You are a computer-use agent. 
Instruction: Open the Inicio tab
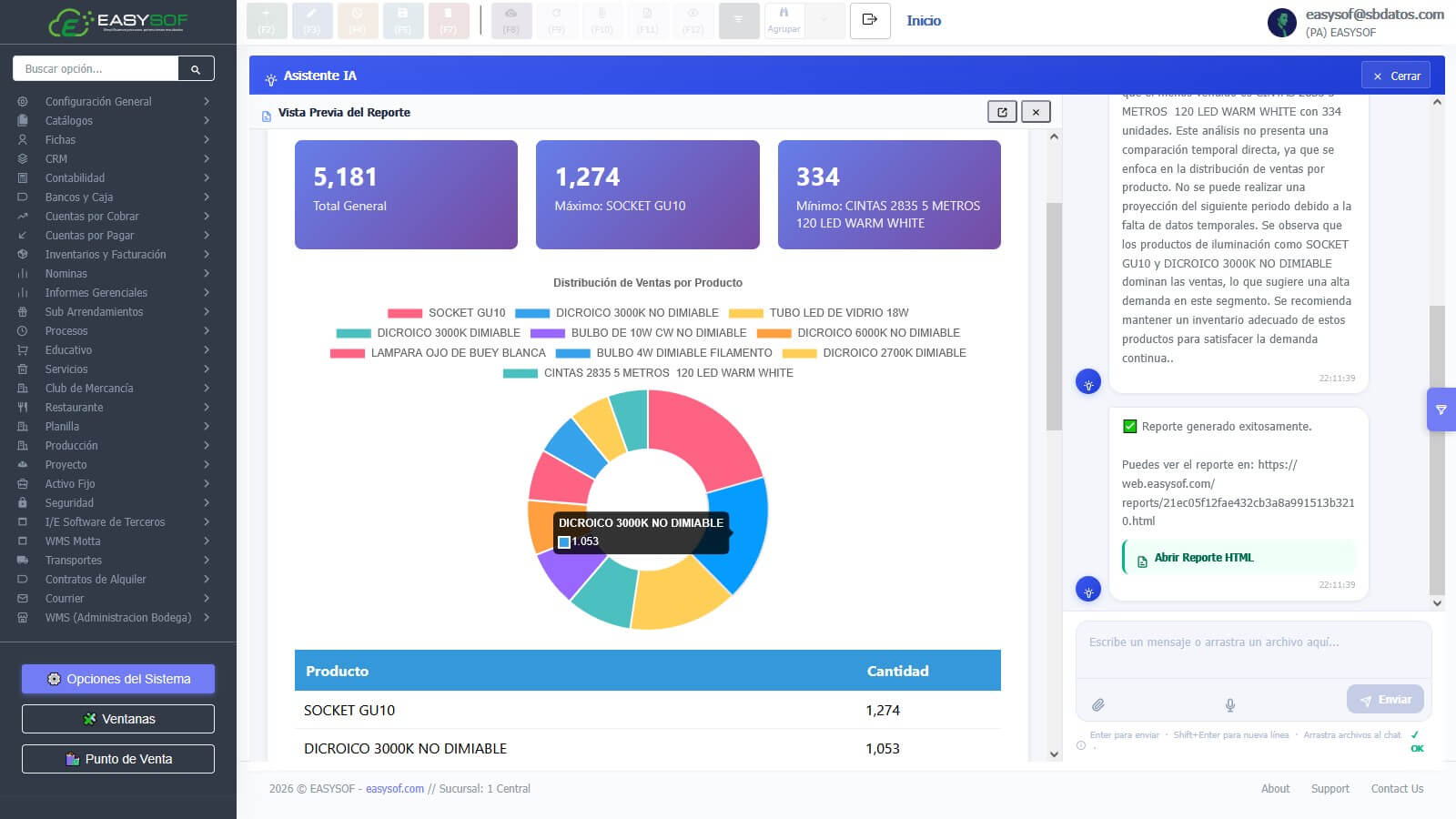pos(924,21)
